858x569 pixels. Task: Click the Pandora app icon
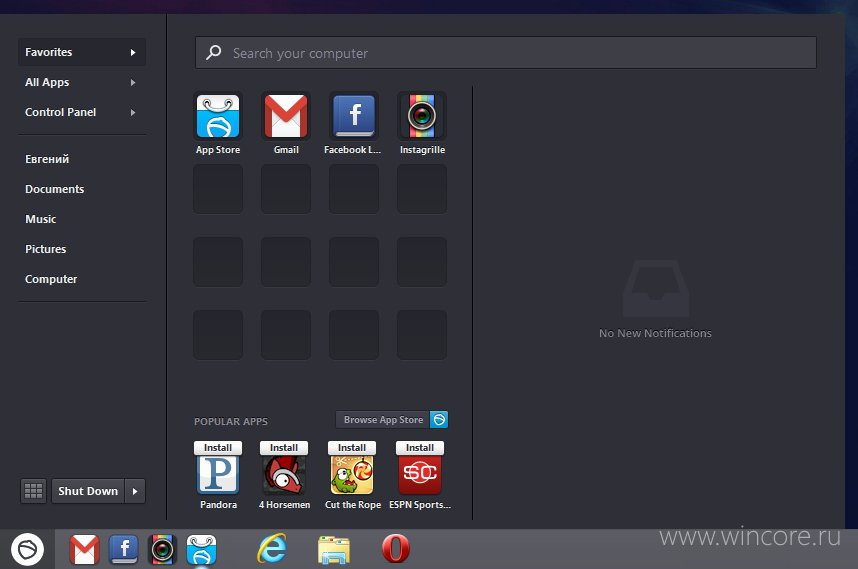[218, 474]
